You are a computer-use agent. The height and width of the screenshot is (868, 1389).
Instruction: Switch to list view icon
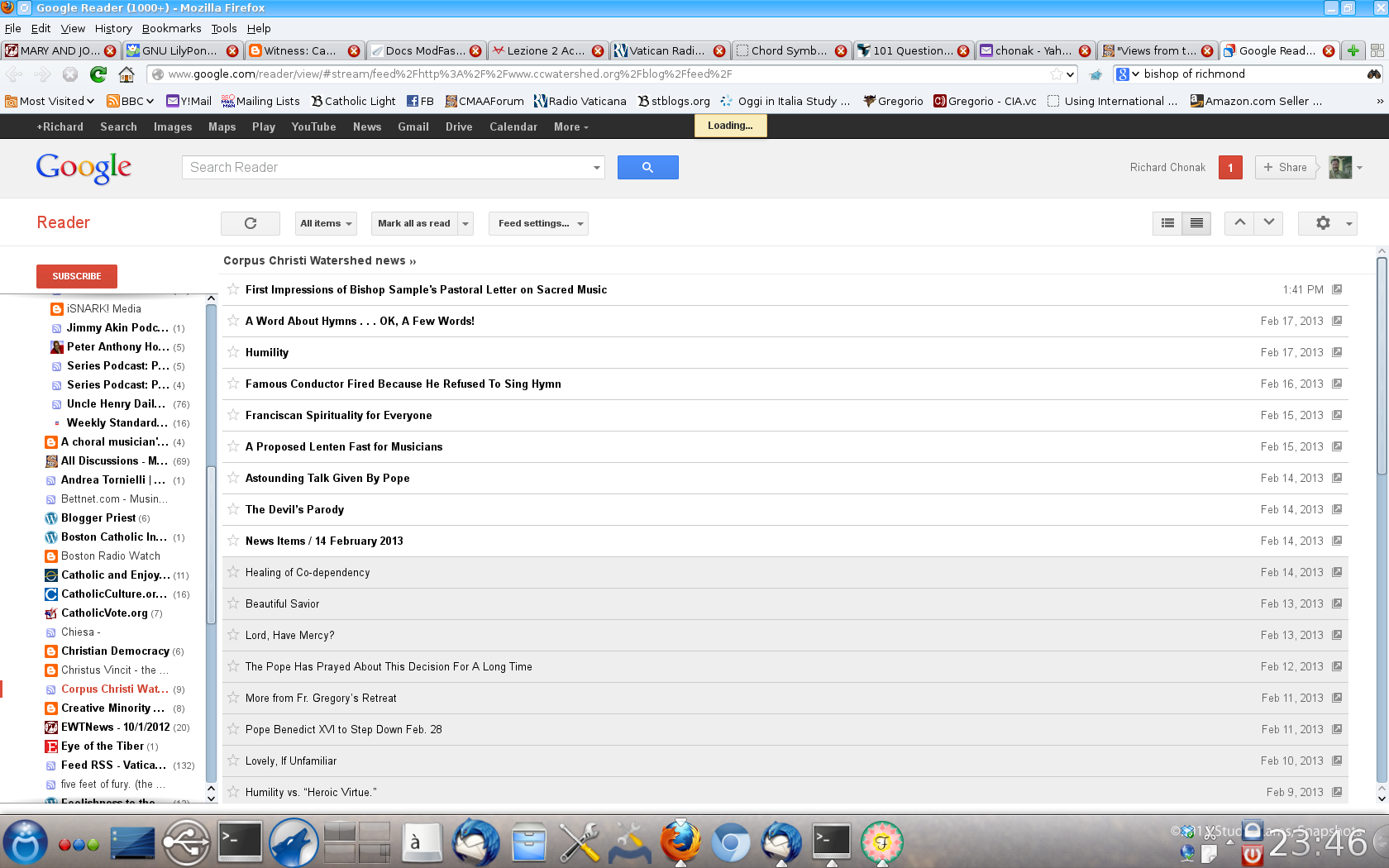point(1196,223)
